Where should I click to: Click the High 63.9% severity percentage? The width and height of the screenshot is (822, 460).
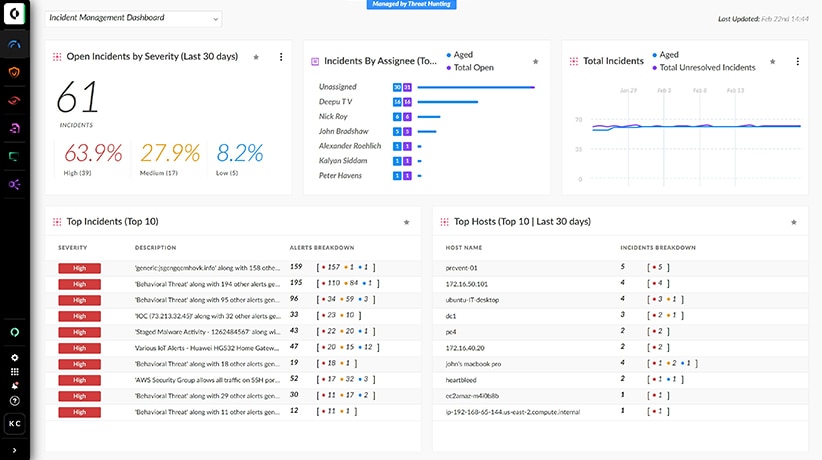pyautogui.click(x=93, y=154)
